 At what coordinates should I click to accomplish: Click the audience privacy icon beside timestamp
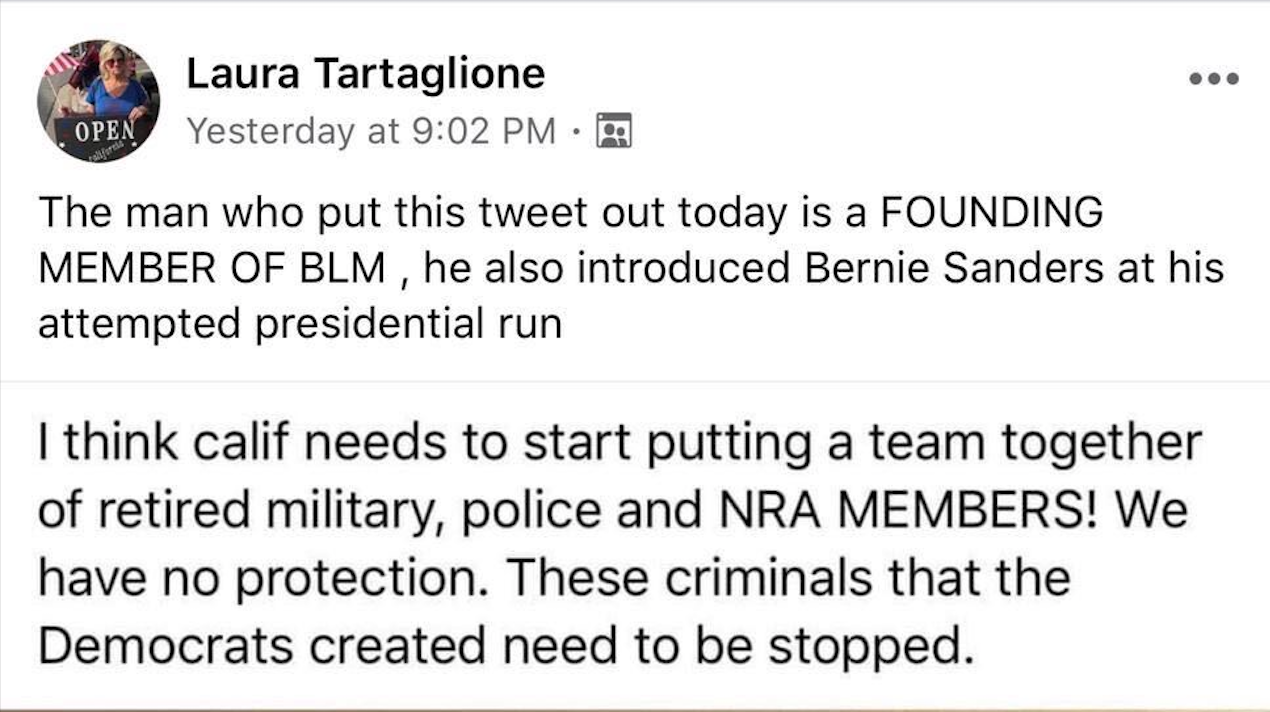pos(614,131)
